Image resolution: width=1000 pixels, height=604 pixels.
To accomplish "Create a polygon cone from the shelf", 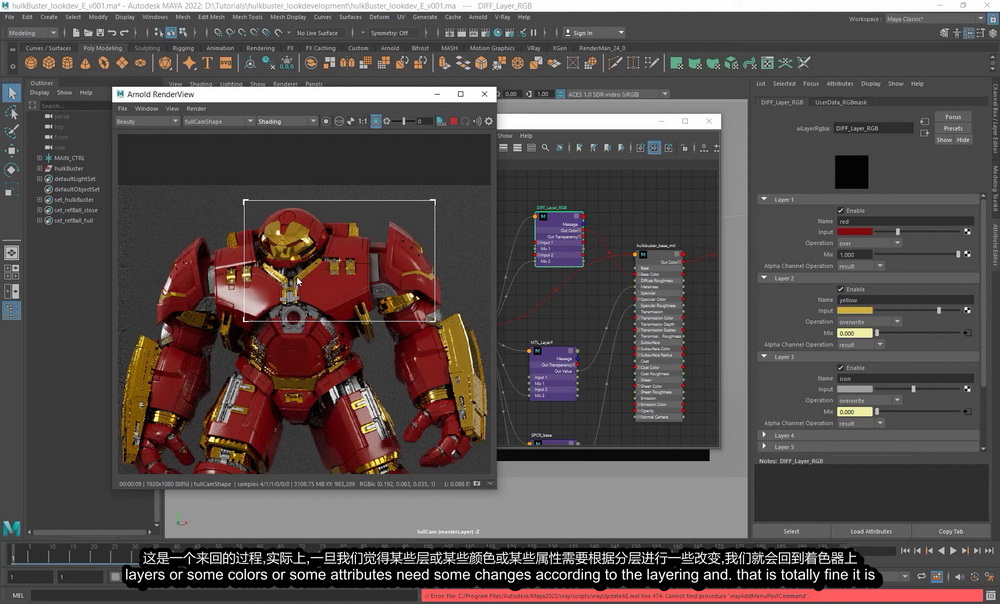I will click(x=85, y=63).
